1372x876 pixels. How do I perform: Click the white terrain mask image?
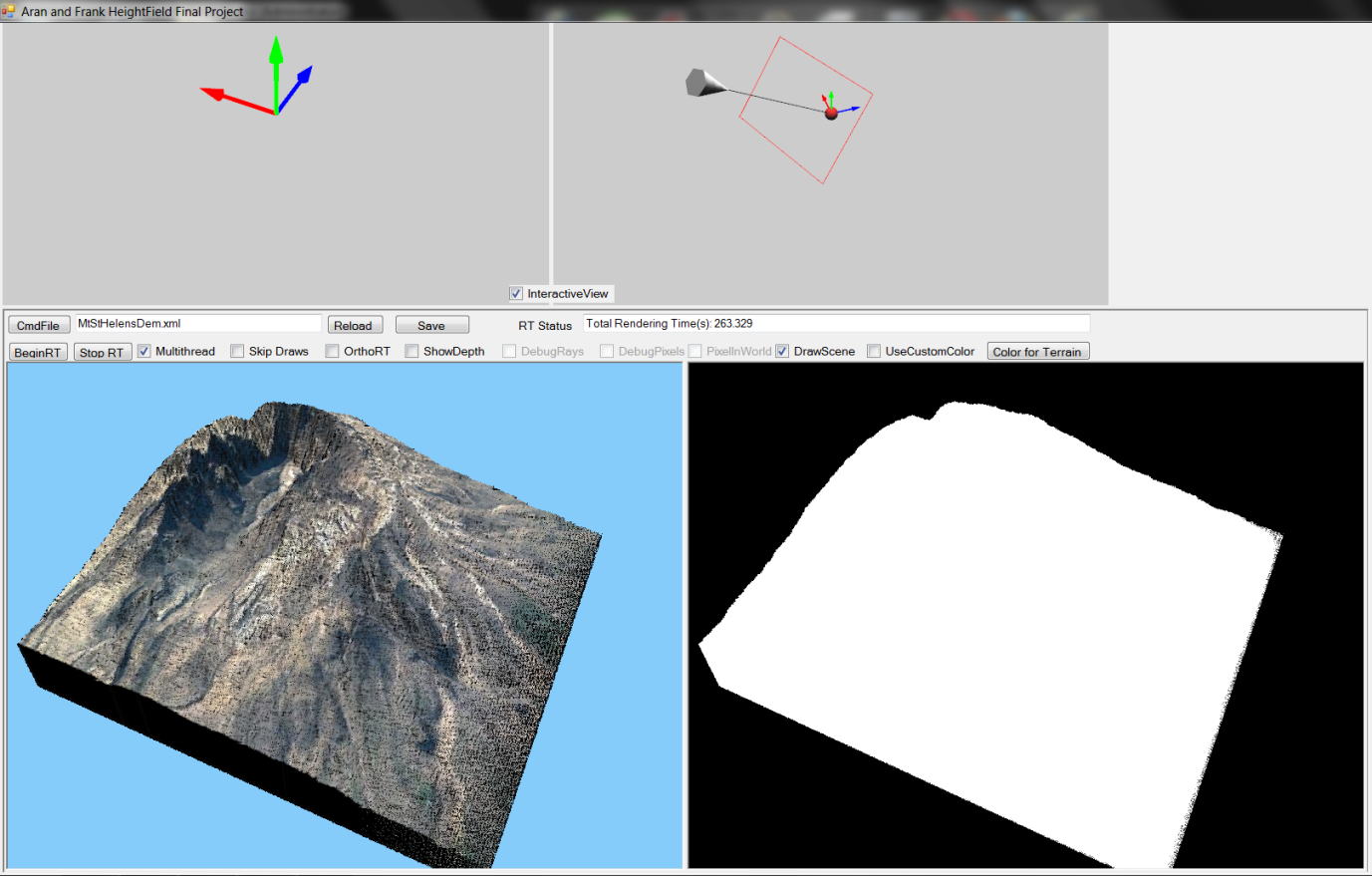coord(1025,615)
